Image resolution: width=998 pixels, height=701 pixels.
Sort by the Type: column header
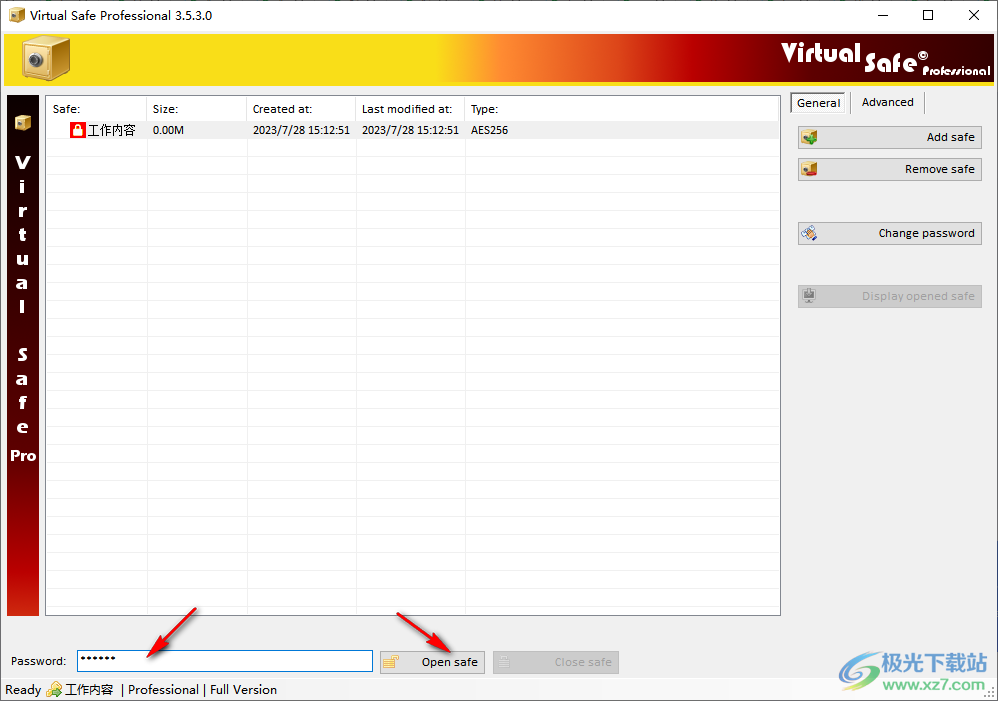pos(622,109)
